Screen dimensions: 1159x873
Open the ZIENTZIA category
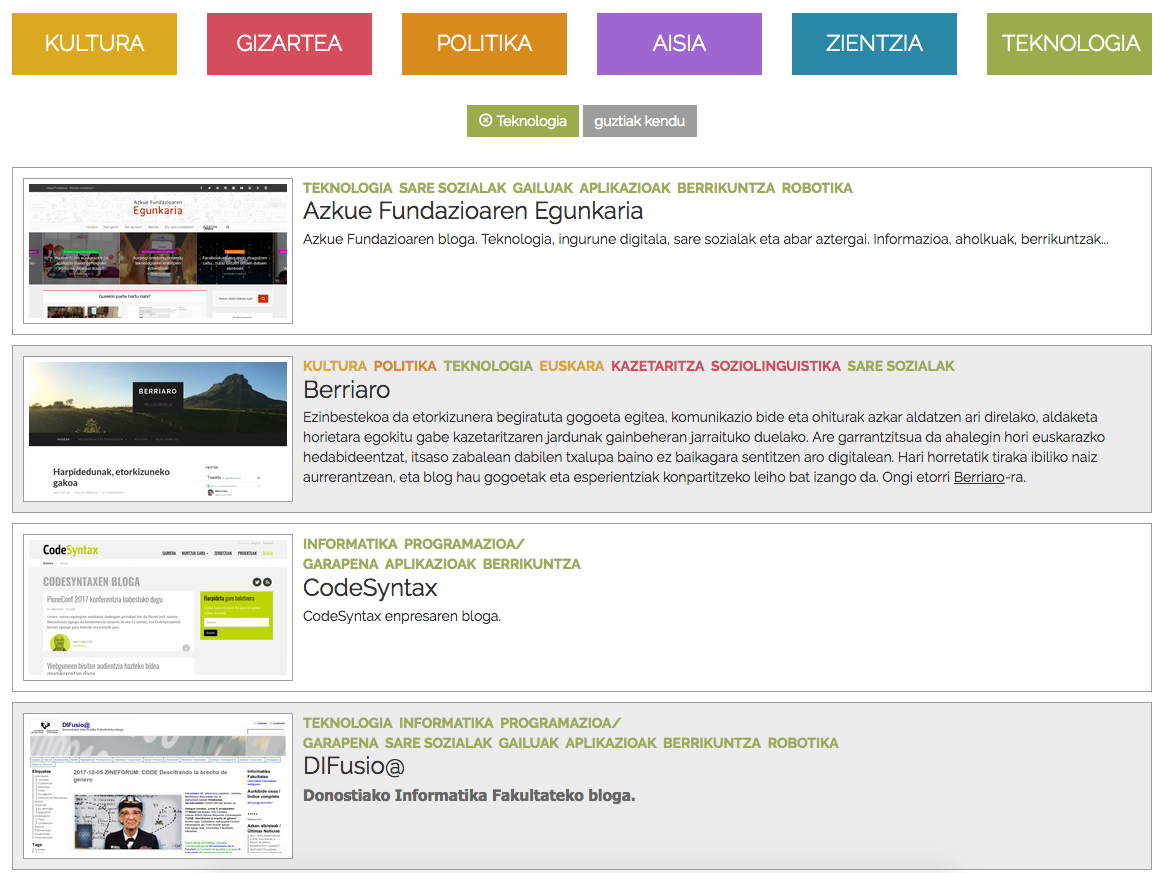tap(874, 44)
